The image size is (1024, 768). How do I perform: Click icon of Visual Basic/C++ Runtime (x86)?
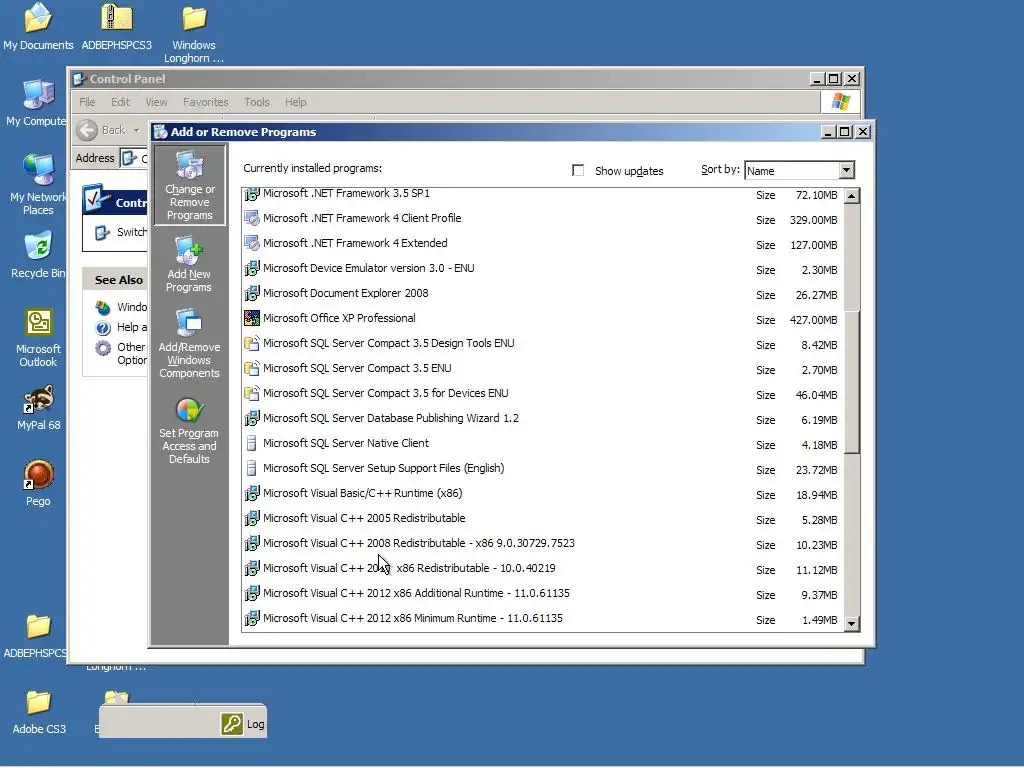pyautogui.click(x=251, y=494)
